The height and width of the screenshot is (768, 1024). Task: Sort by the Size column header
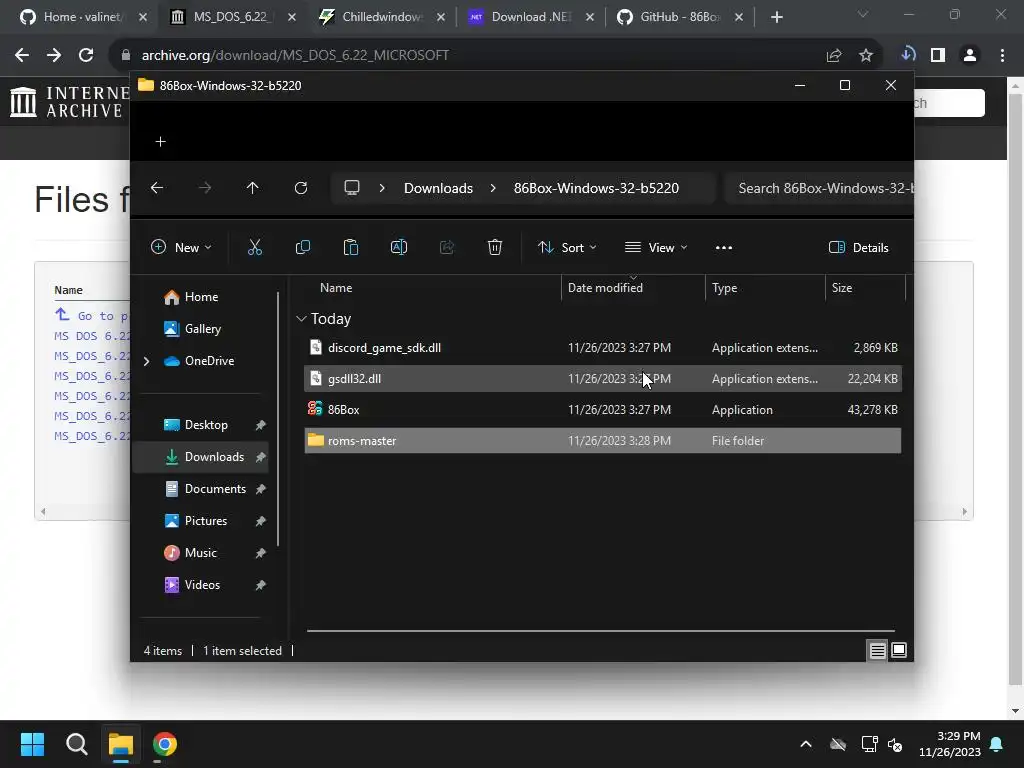(x=865, y=288)
